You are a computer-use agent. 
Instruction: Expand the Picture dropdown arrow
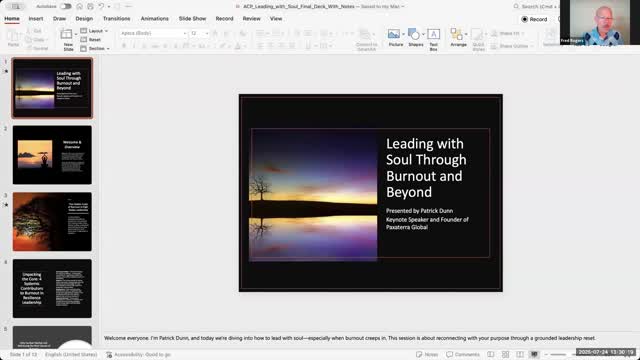click(403, 34)
